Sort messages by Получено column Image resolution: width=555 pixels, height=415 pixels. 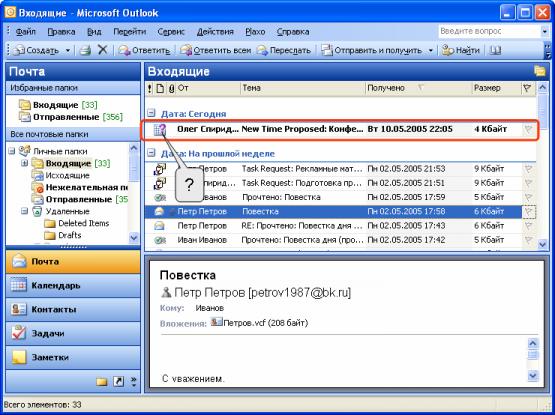tap(418, 88)
